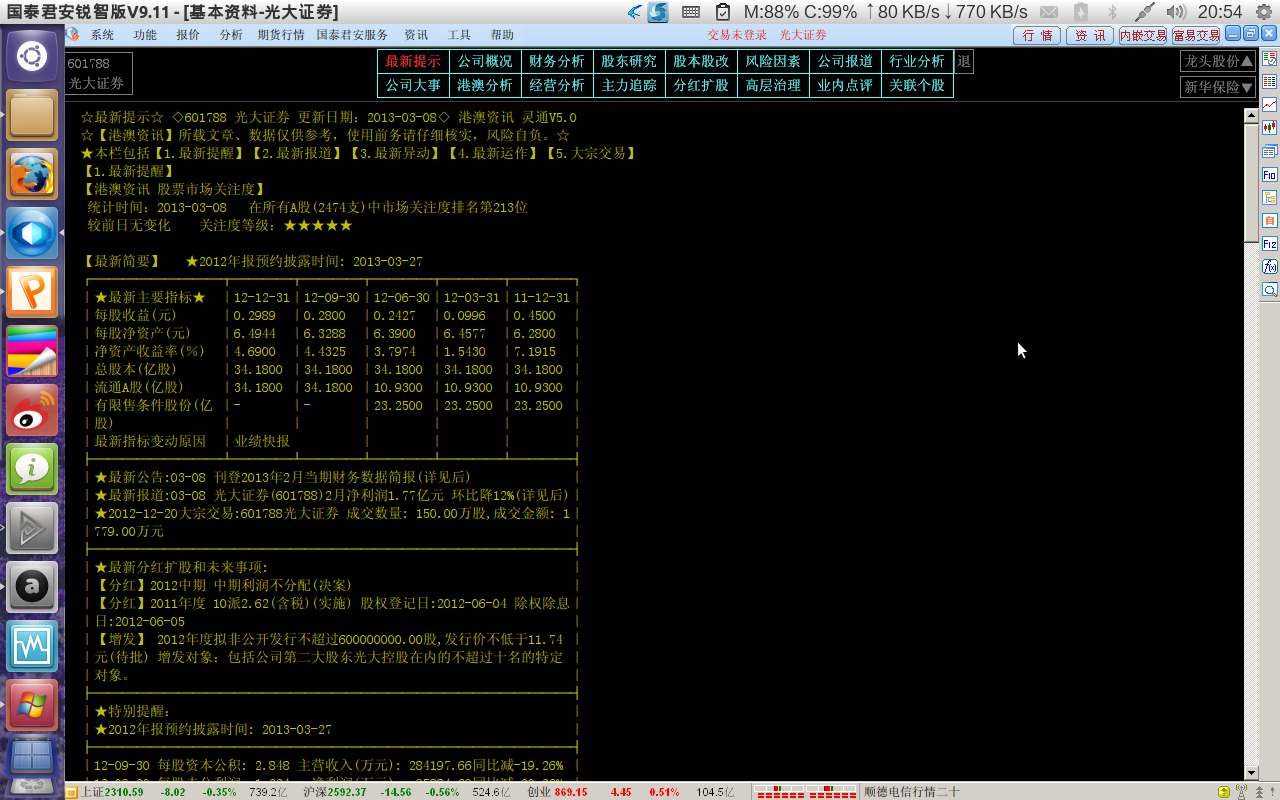Open the colored grid icon in right sidebar
The height and width of the screenshot is (800, 1280).
coord(1270,81)
